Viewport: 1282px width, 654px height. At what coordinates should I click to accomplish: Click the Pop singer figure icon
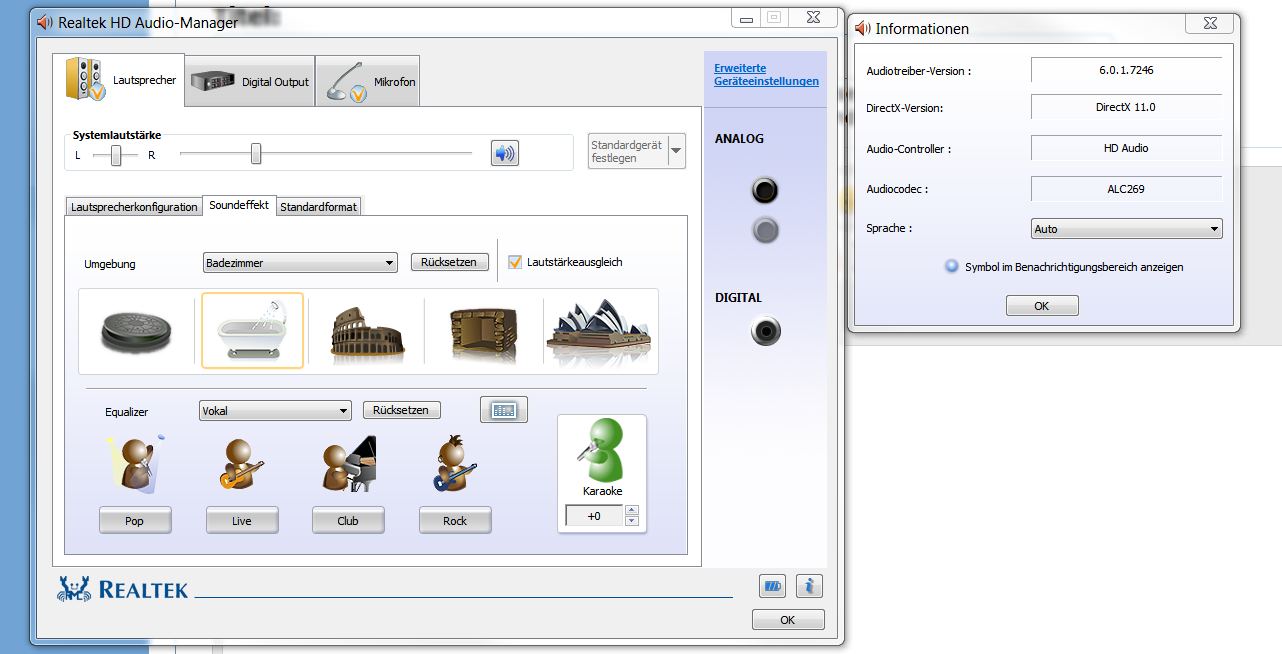[x=135, y=464]
